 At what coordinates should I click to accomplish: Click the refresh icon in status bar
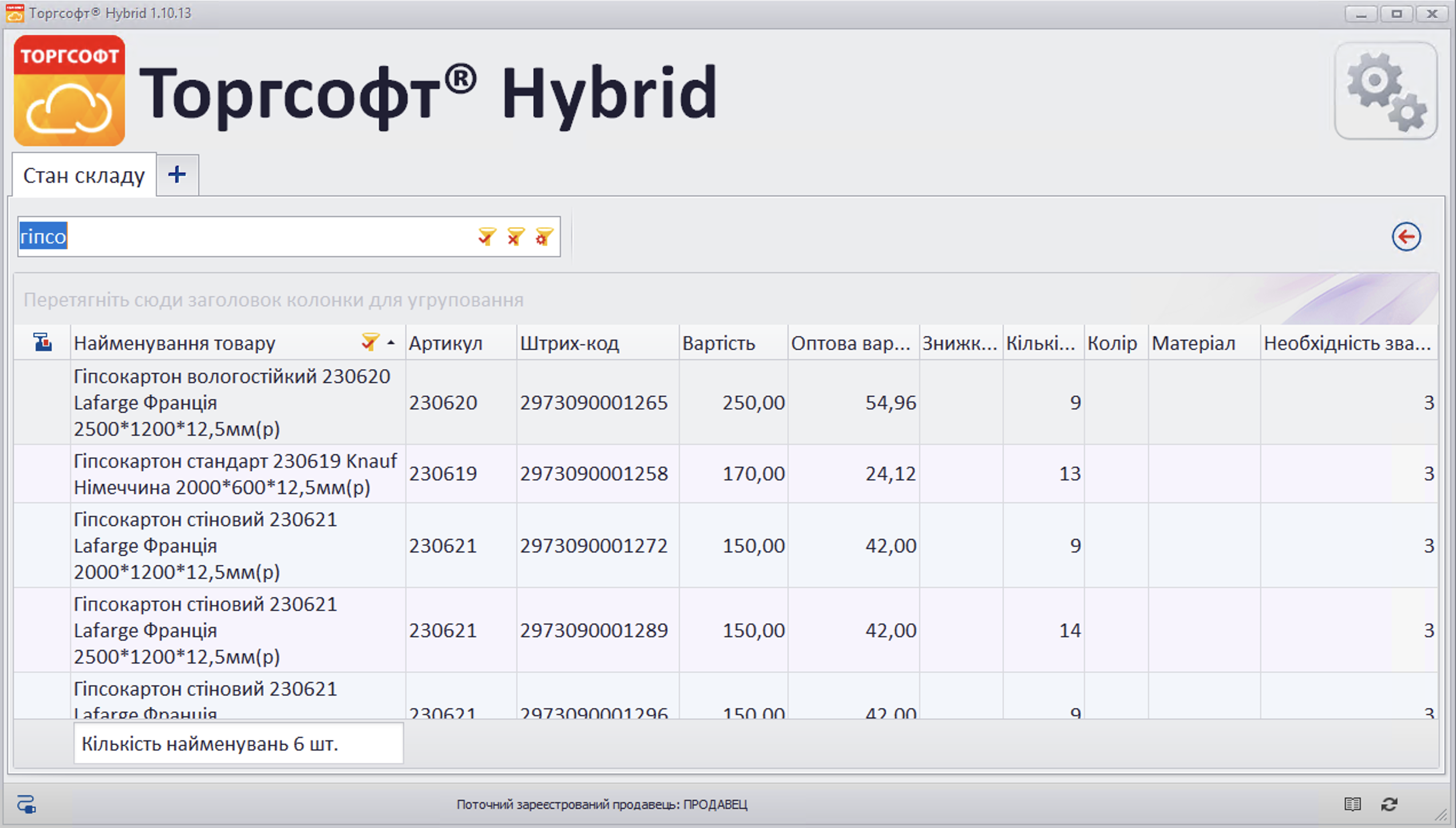1389,804
